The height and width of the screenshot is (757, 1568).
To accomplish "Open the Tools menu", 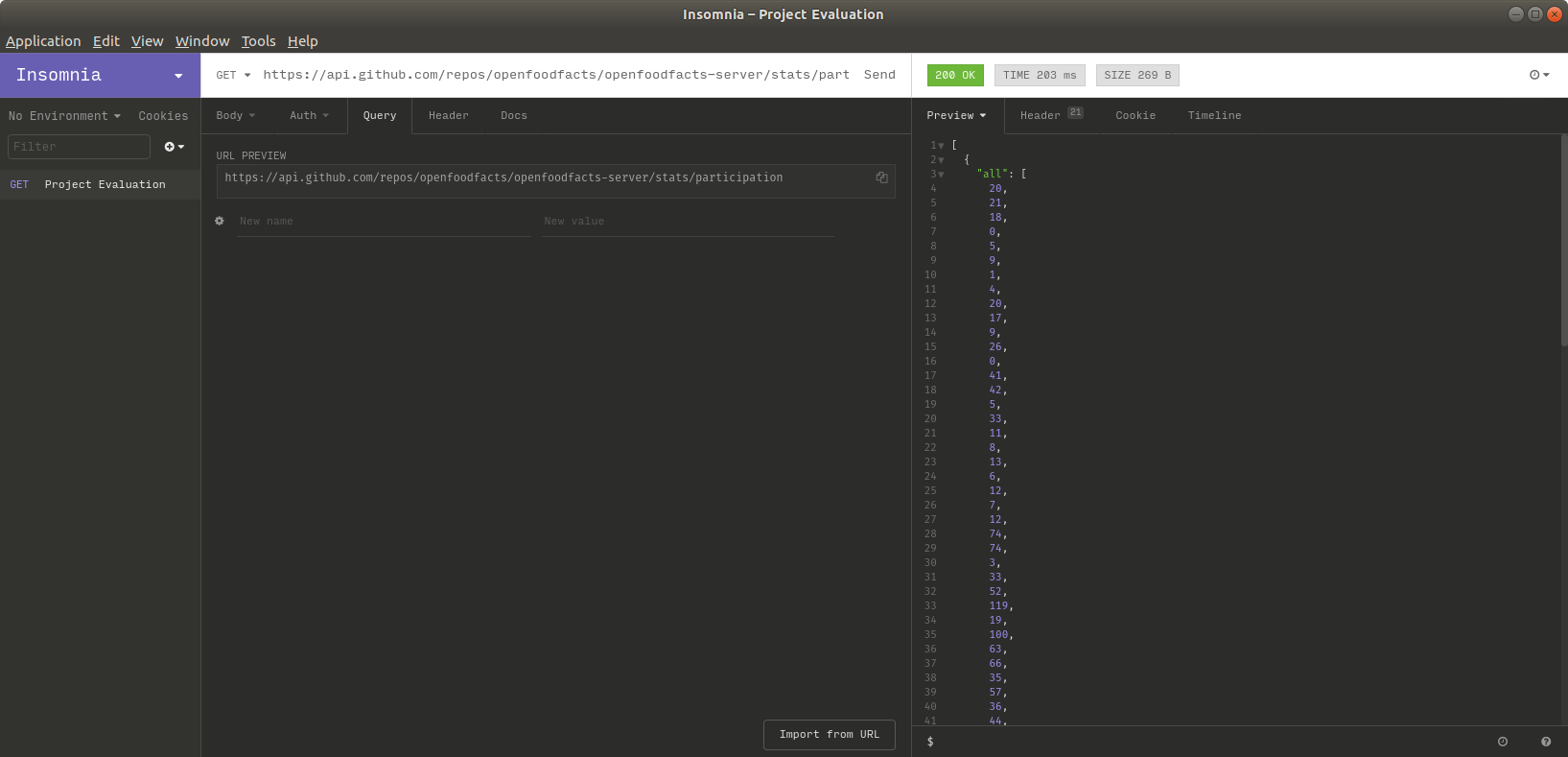I will (258, 41).
